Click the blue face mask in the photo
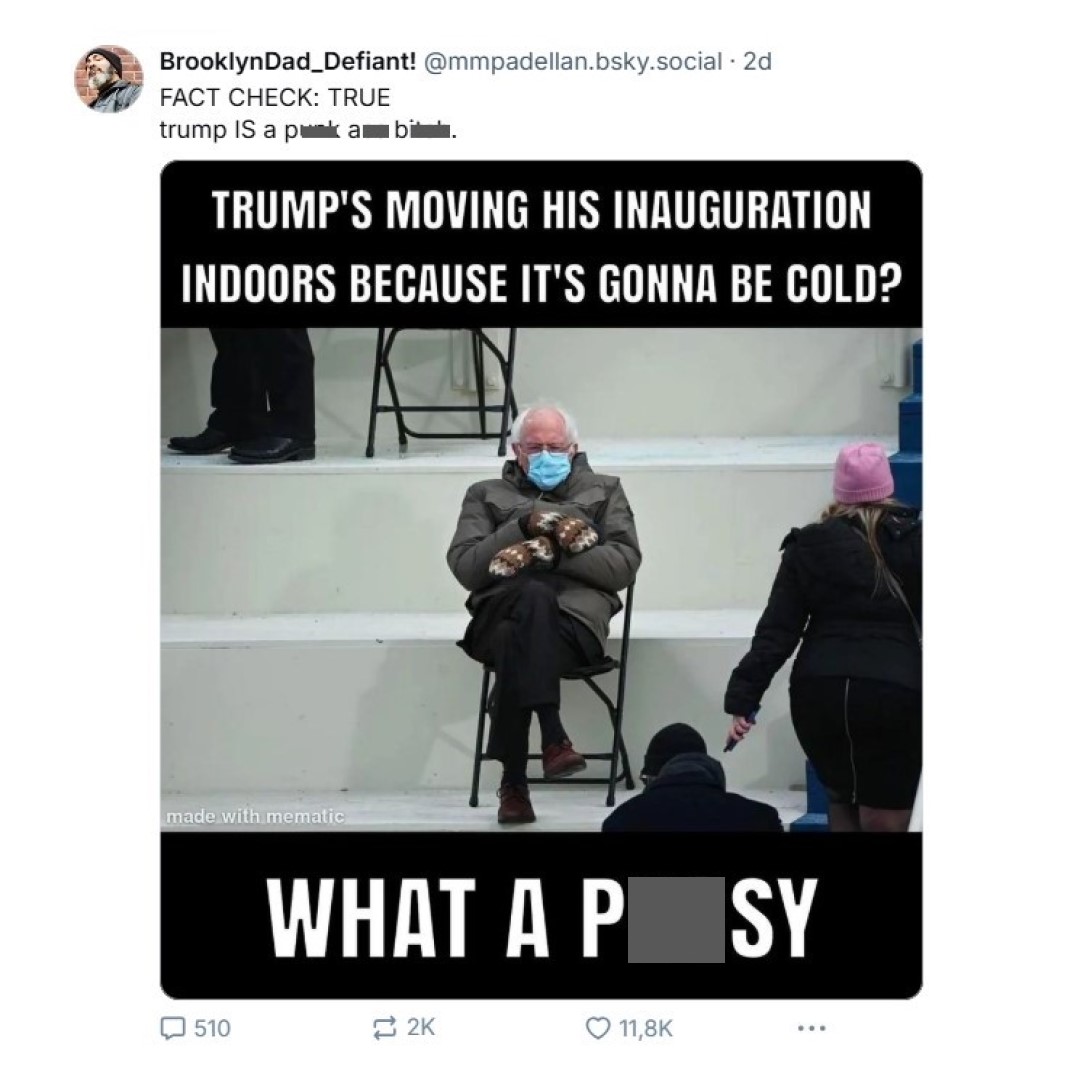This screenshot has width=1080, height=1080. [548, 468]
